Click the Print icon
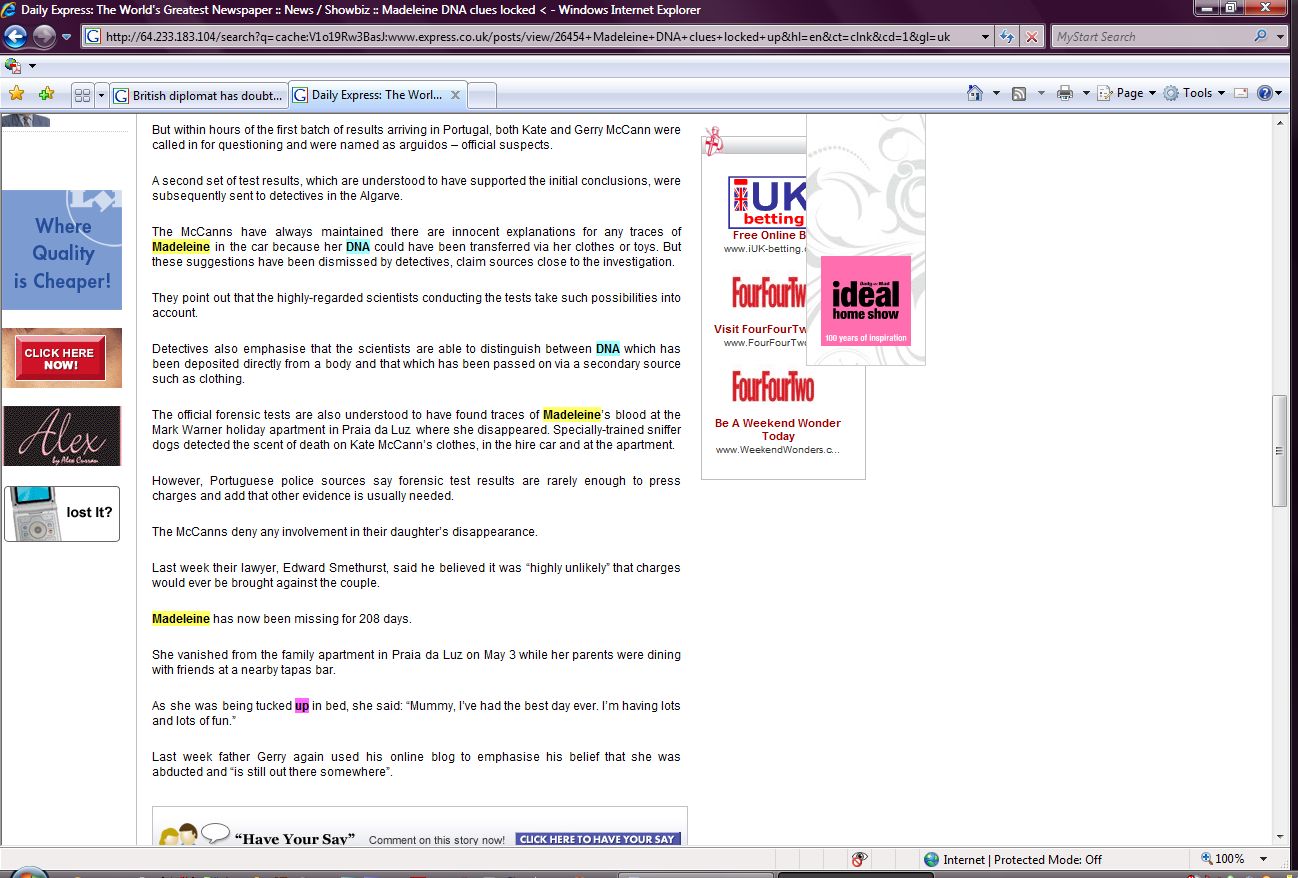1298x878 pixels. 1064,93
